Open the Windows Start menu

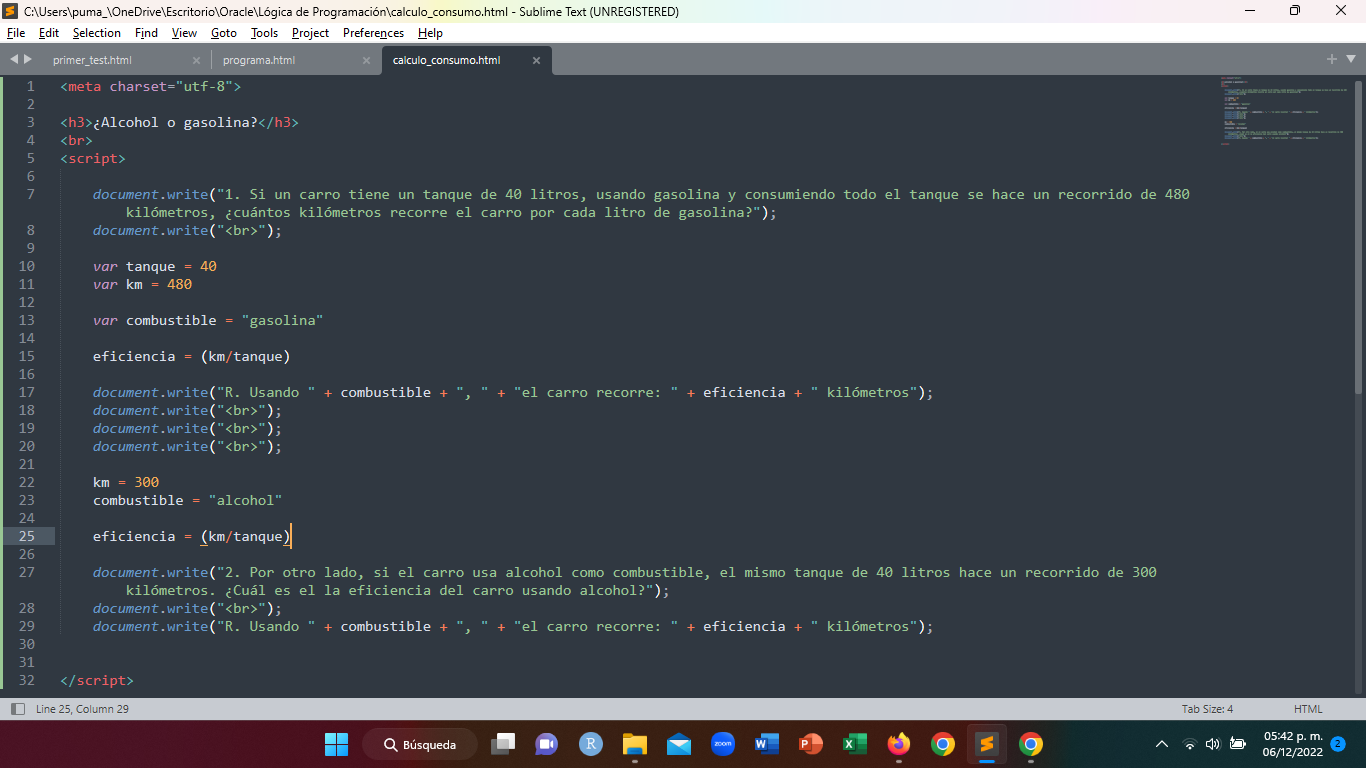(x=336, y=744)
